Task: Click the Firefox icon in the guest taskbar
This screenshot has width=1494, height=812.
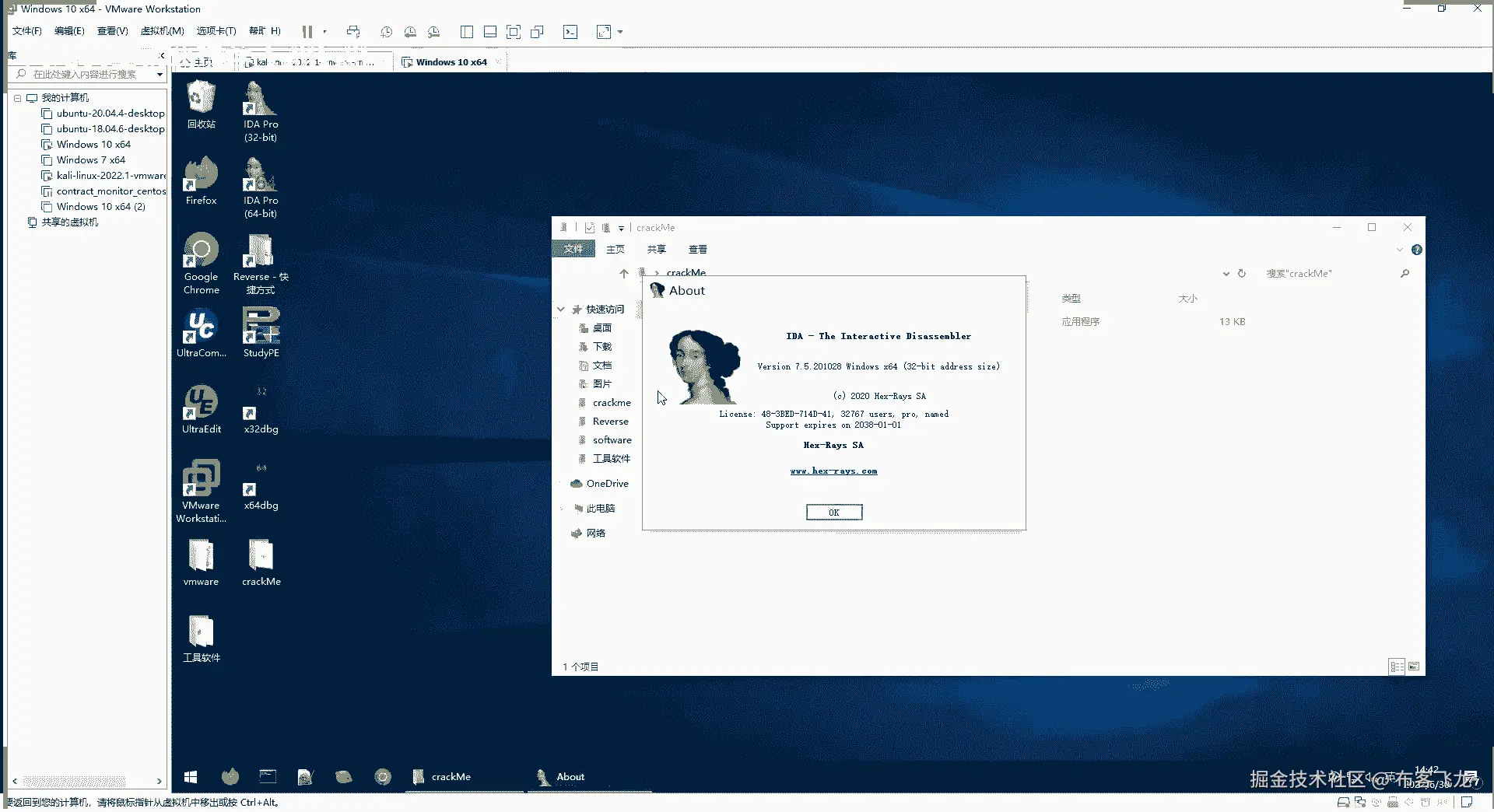Action: 230,776
